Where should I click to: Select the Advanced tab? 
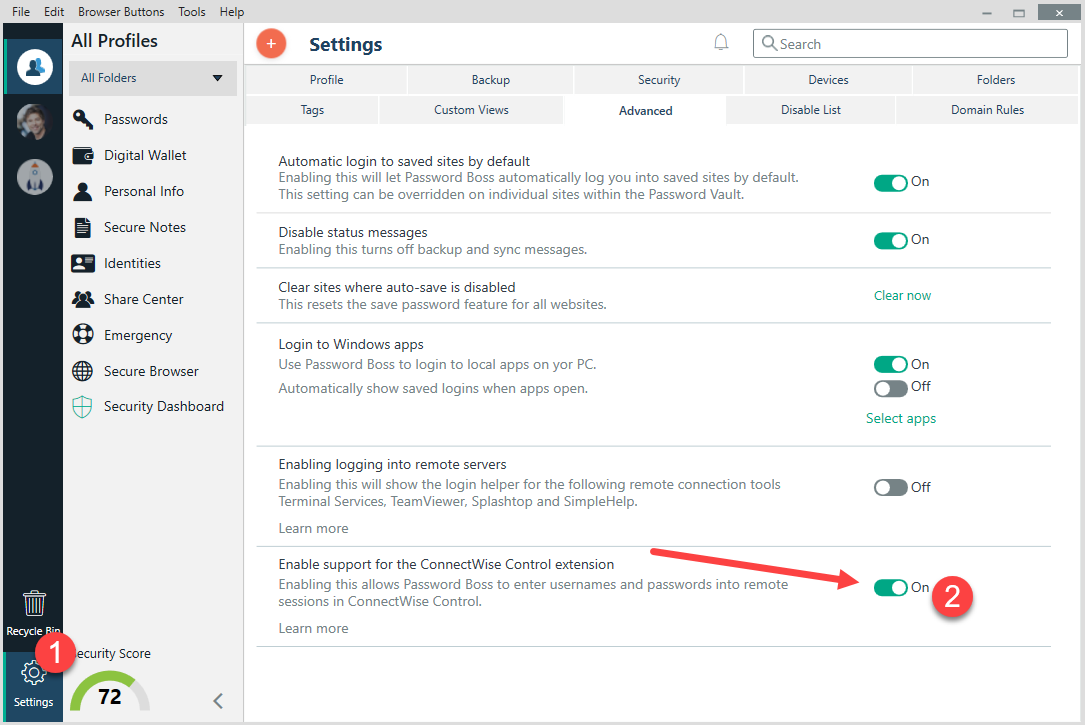(x=645, y=111)
